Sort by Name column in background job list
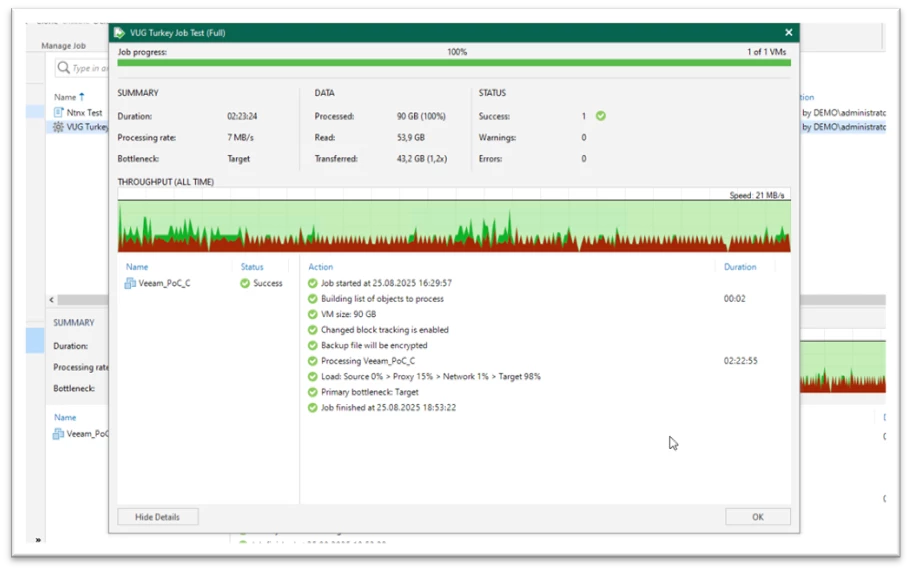Screen dimensions: 911x571 [x=69, y=97]
